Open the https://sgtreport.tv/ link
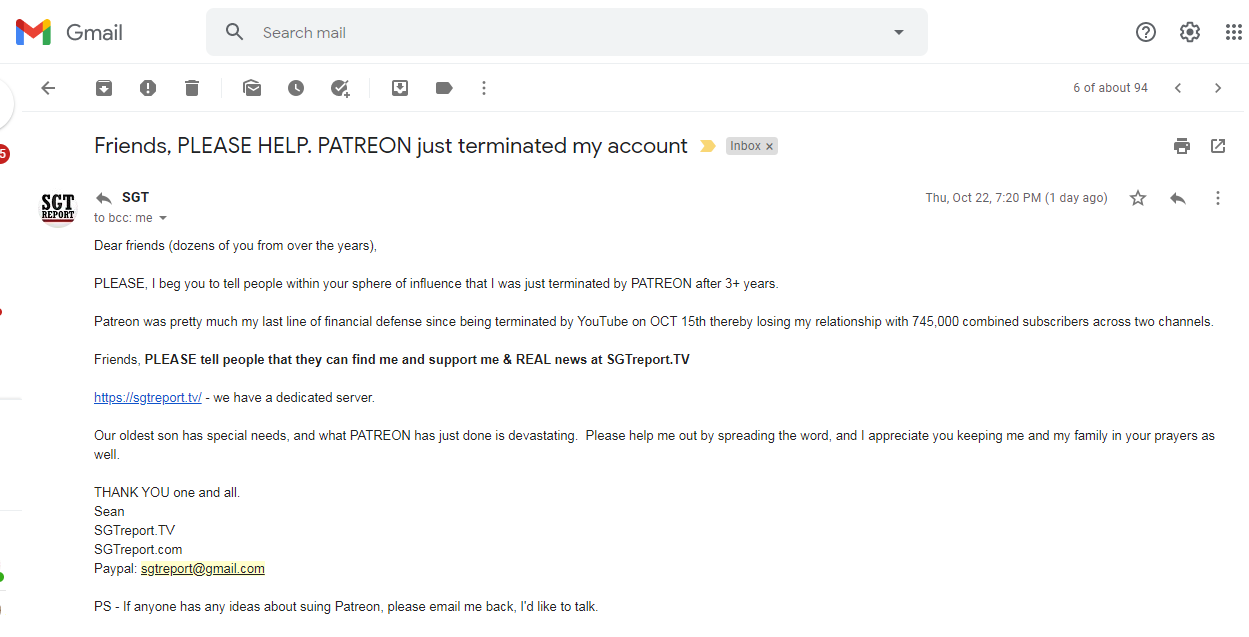 pyautogui.click(x=148, y=397)
